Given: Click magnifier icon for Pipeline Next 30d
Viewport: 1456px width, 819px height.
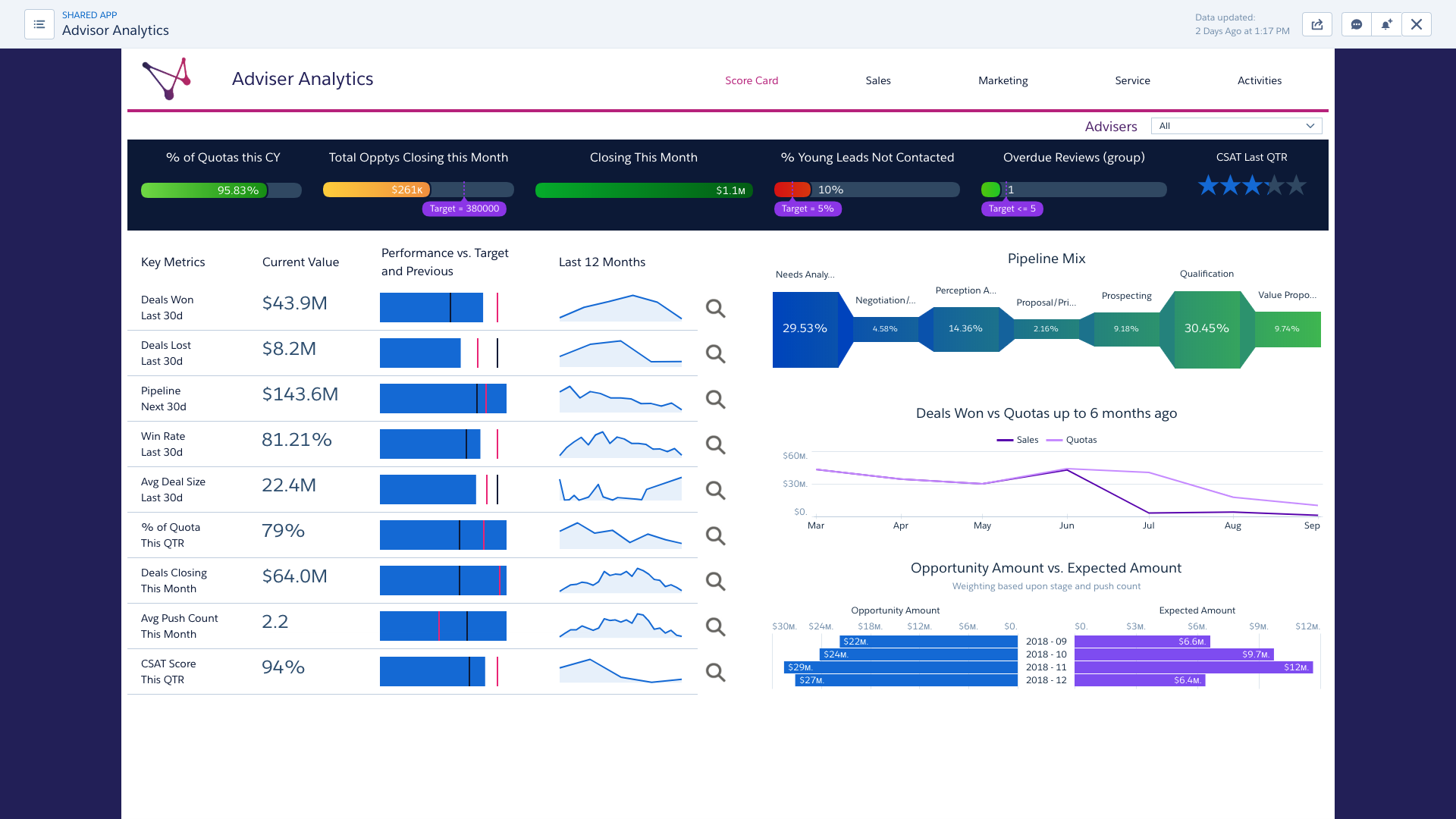Looking at the screenshot, I should pos(715,399).
